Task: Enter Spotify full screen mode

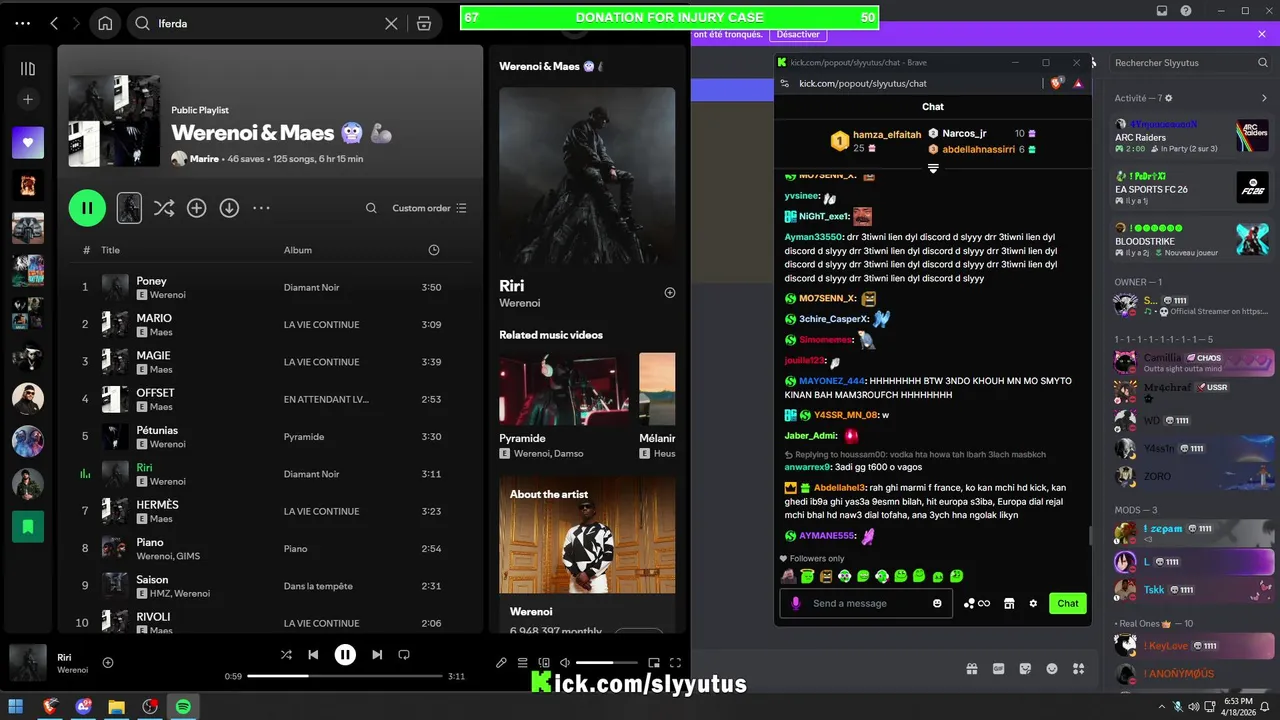Action: click(675, 662)
